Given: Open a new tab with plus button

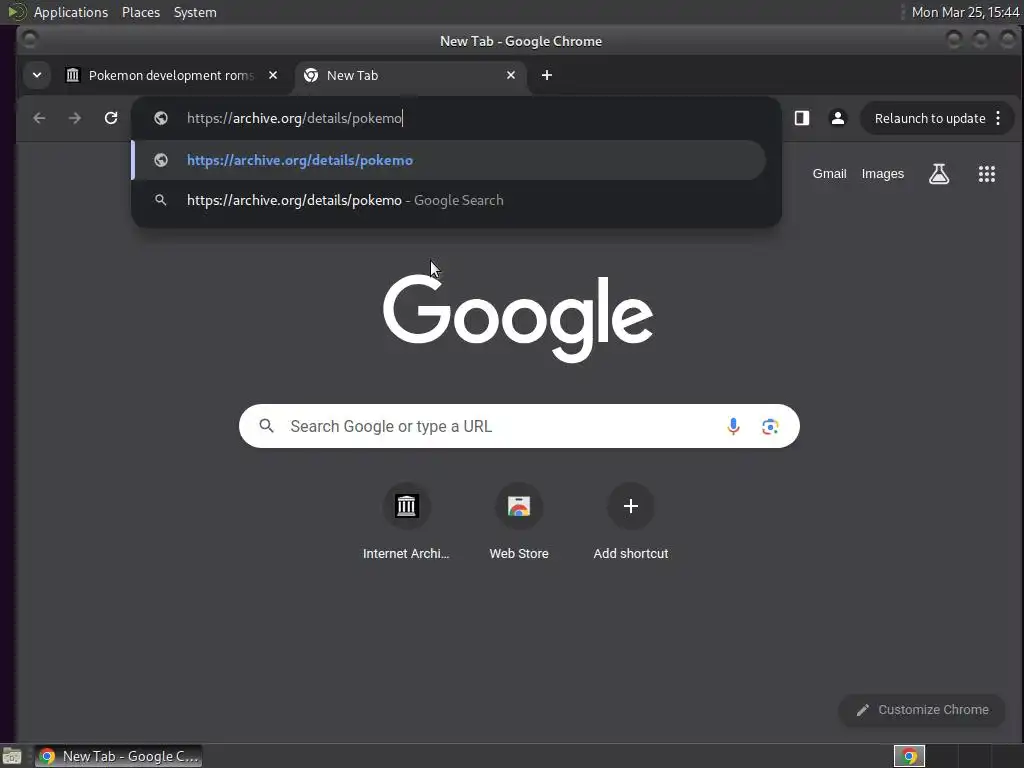Looking at the screenshot, I should [x=547, y=75].
